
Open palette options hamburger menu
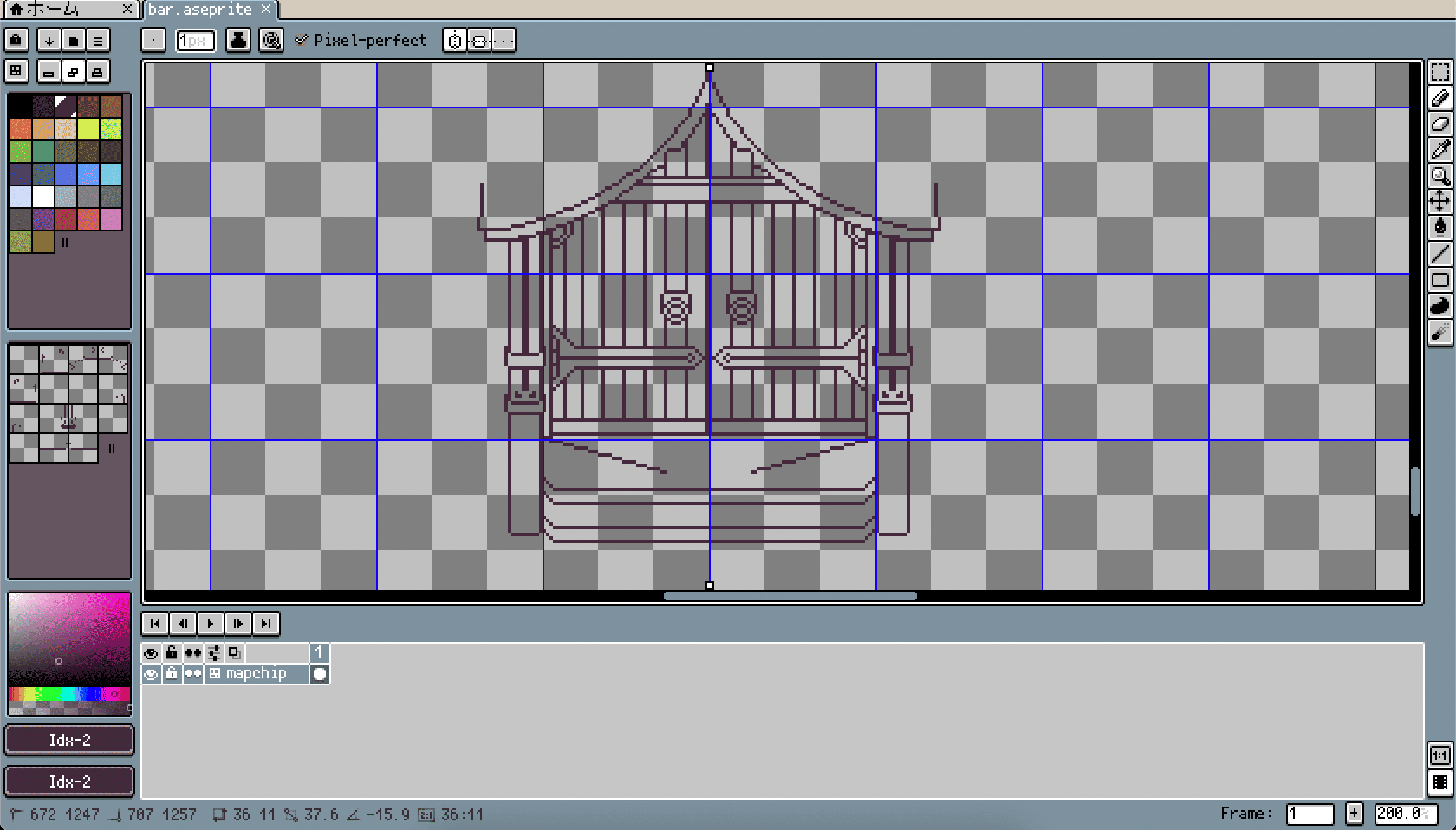pos(98,40)
